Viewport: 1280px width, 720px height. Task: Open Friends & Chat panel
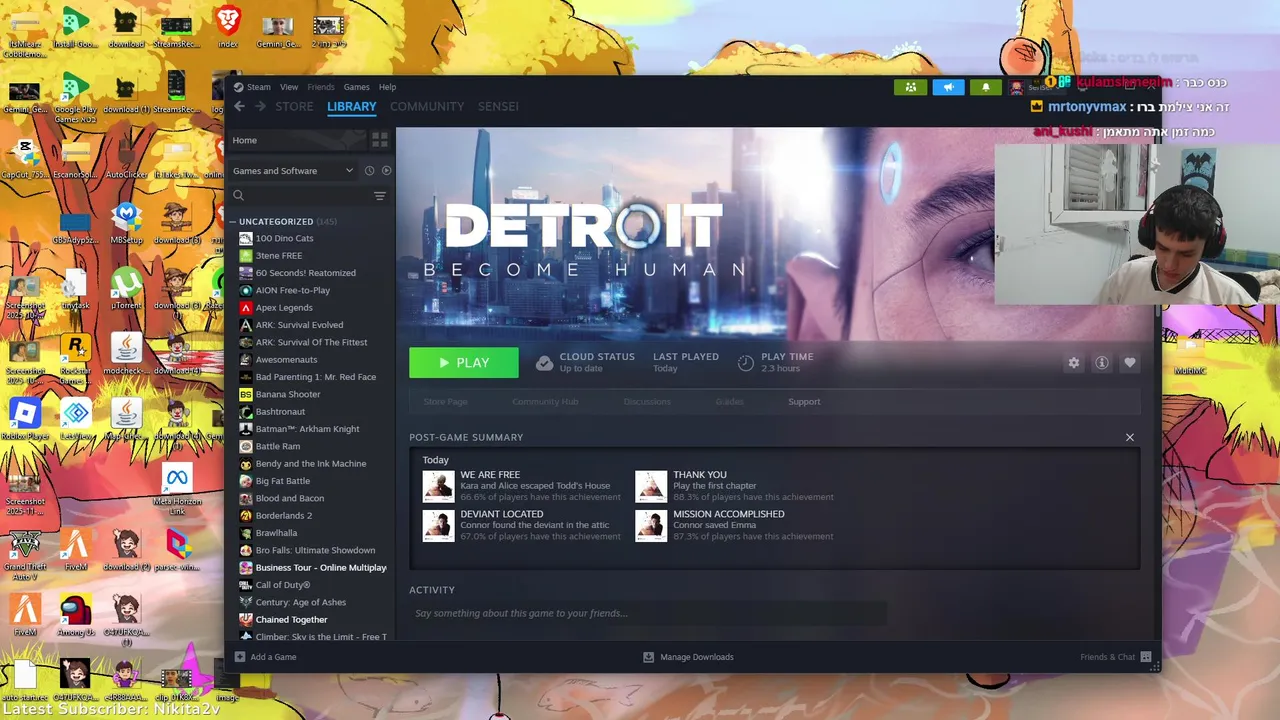click(x=1115, y=657)
